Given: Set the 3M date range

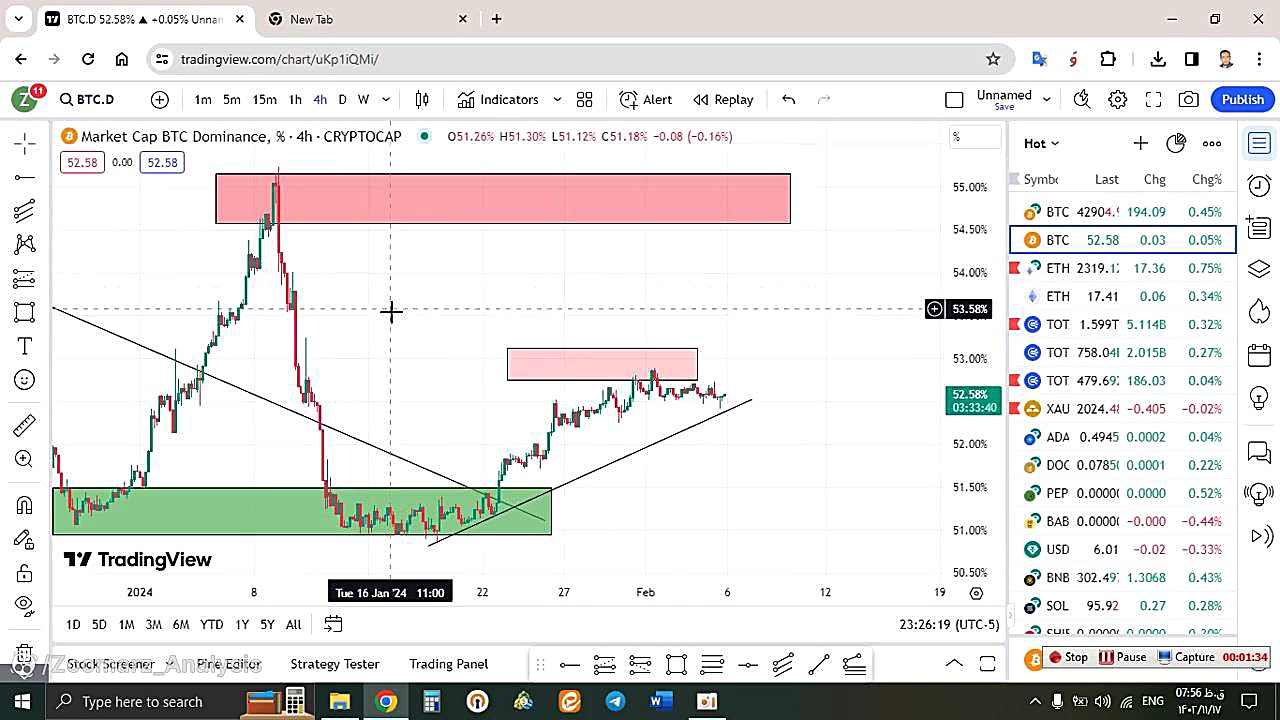Looking at the screenshot, I should pos(153,624).
